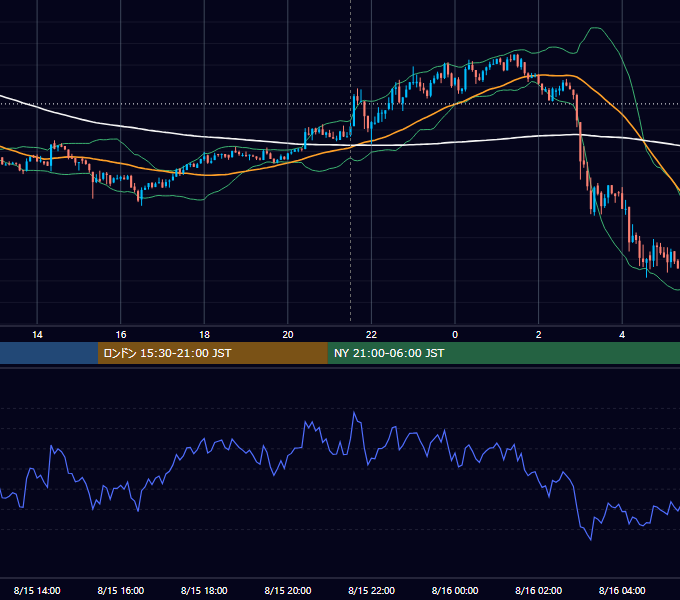Click the 0 hour label on price chart axis

click(455, 335)
